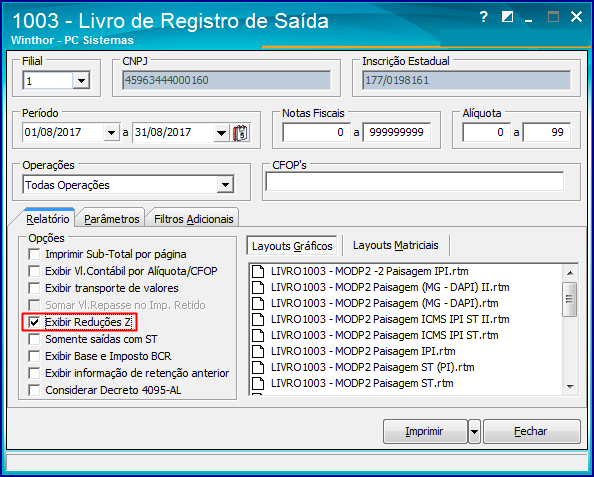Select 'MODP2 Paisagem (MG - DAPI).rtm' entry
The height and width of the screenshot is (477, 594).
[x=384, y=303]
